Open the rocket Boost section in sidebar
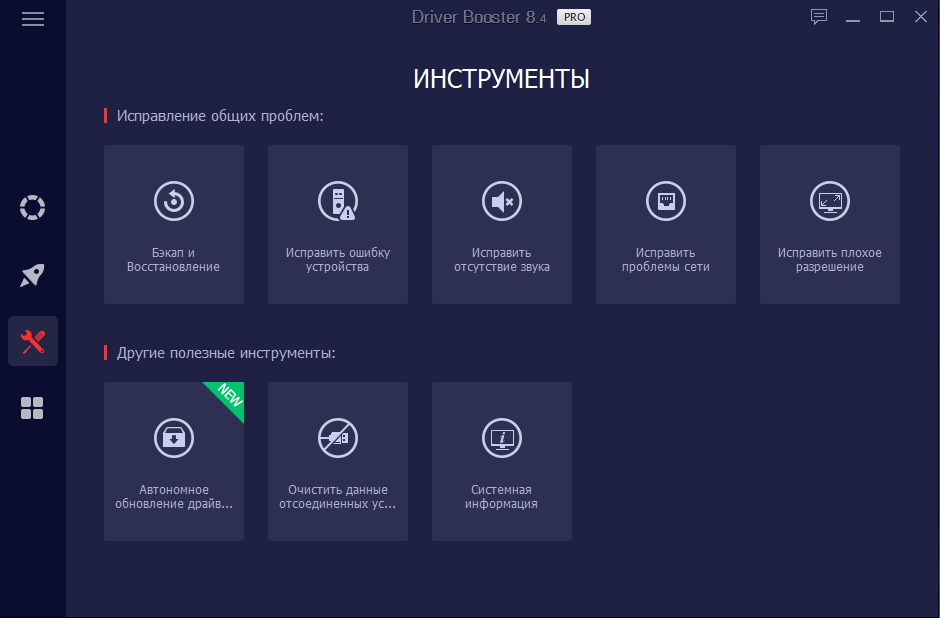 tap(33, 275)
